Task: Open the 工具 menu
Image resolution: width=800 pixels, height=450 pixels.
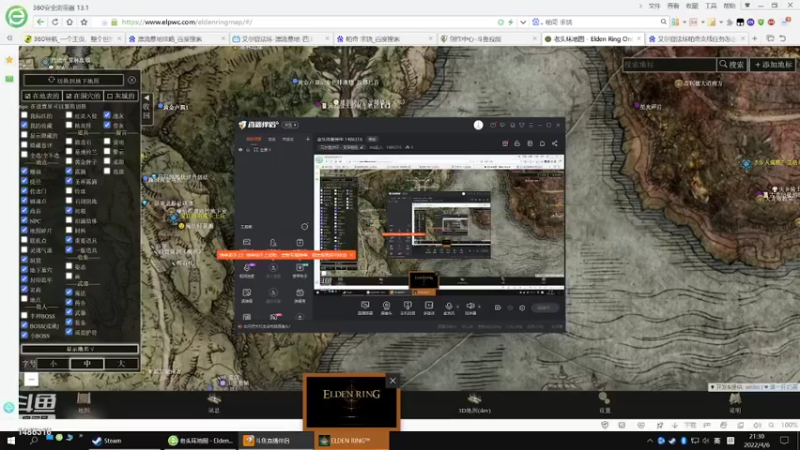Action: [711, 6]
